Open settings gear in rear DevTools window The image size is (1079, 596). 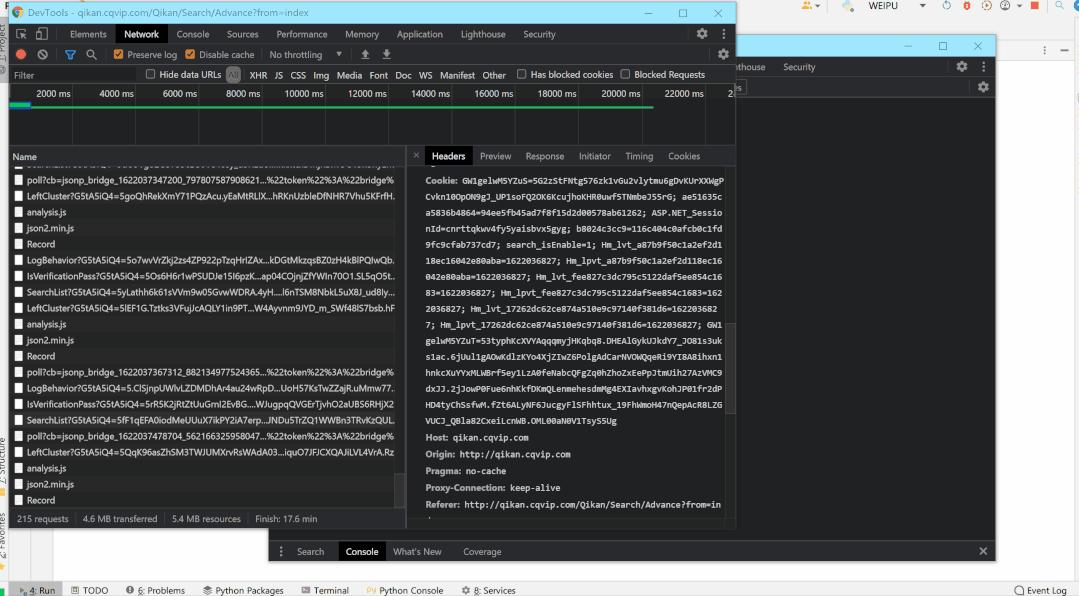pos(962,67)
